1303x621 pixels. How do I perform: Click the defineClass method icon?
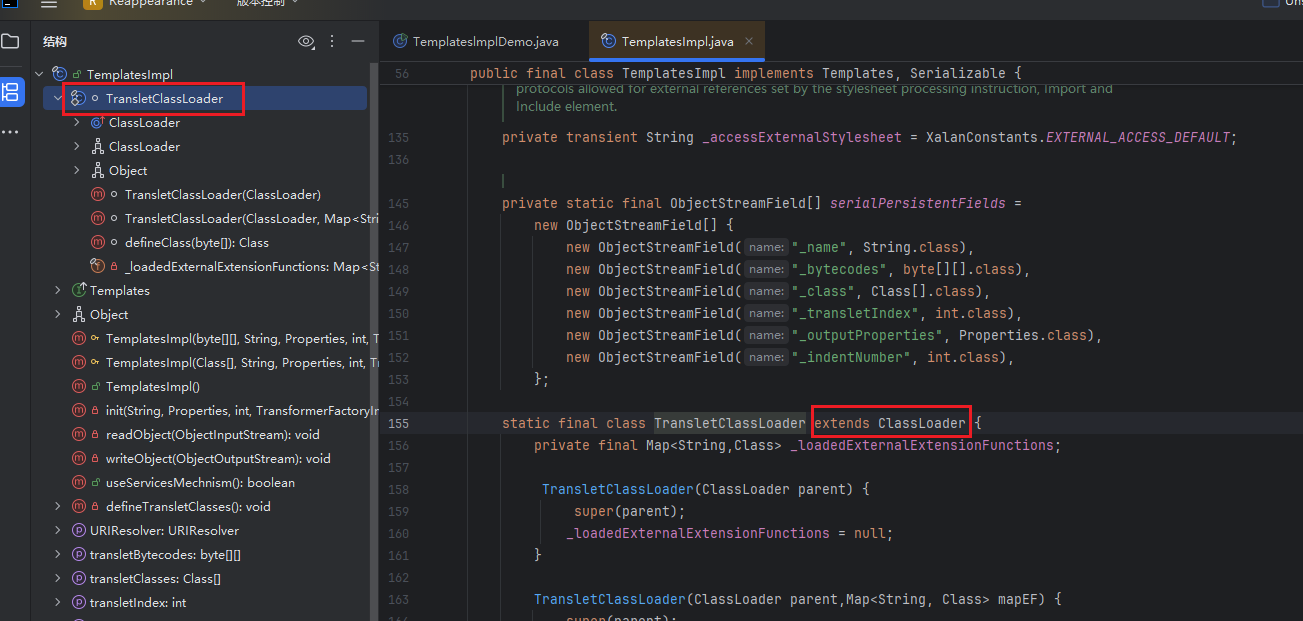[x=97, y=243]
